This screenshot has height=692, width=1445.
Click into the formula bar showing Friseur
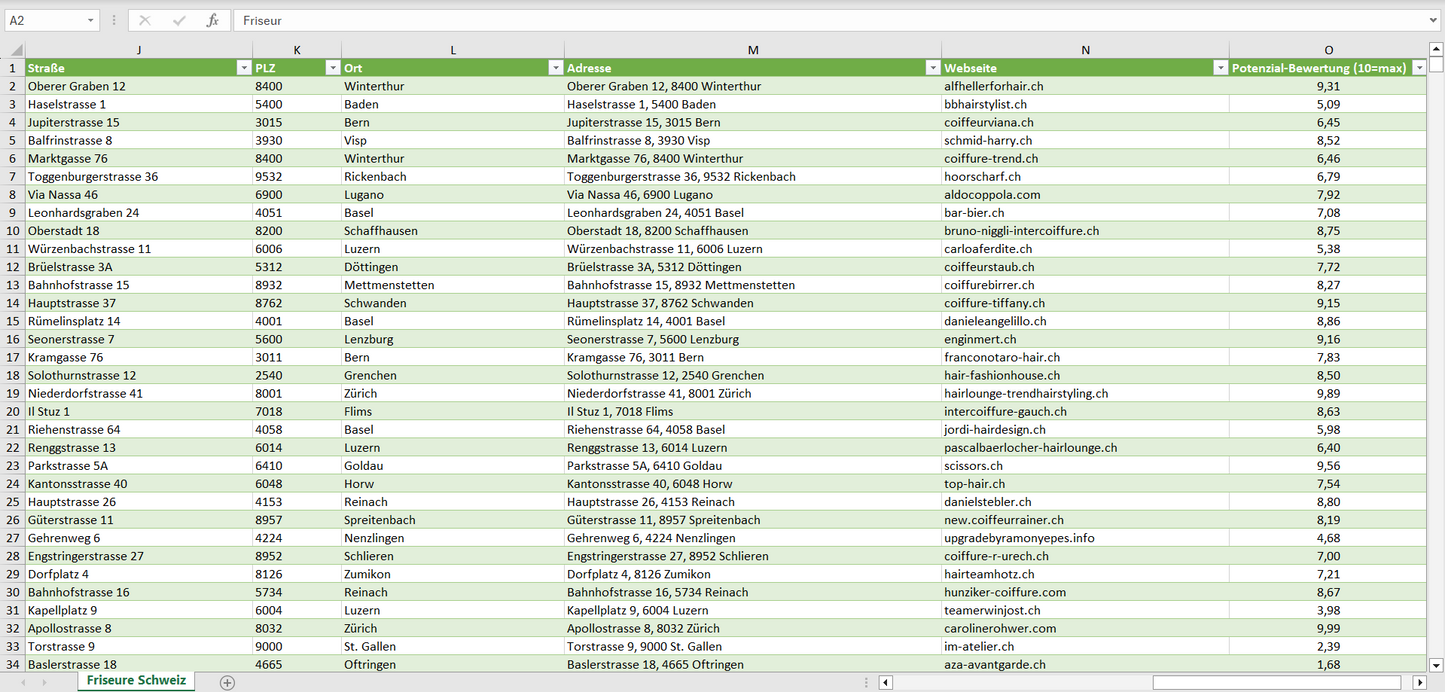(x=800, y=20)
